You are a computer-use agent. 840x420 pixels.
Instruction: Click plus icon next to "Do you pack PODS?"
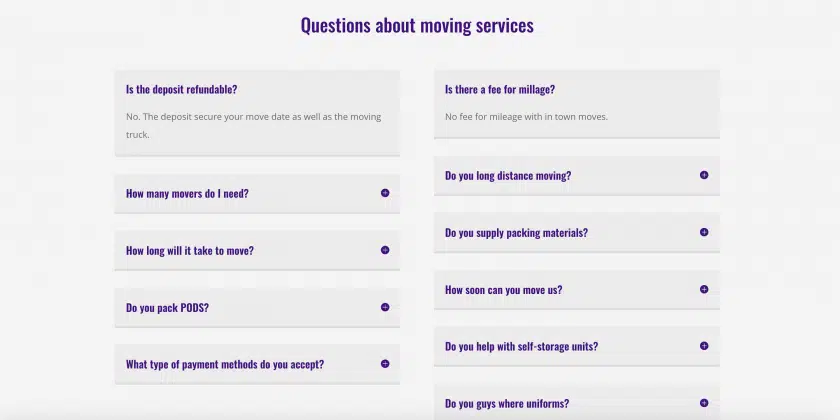tap(385, 307)
